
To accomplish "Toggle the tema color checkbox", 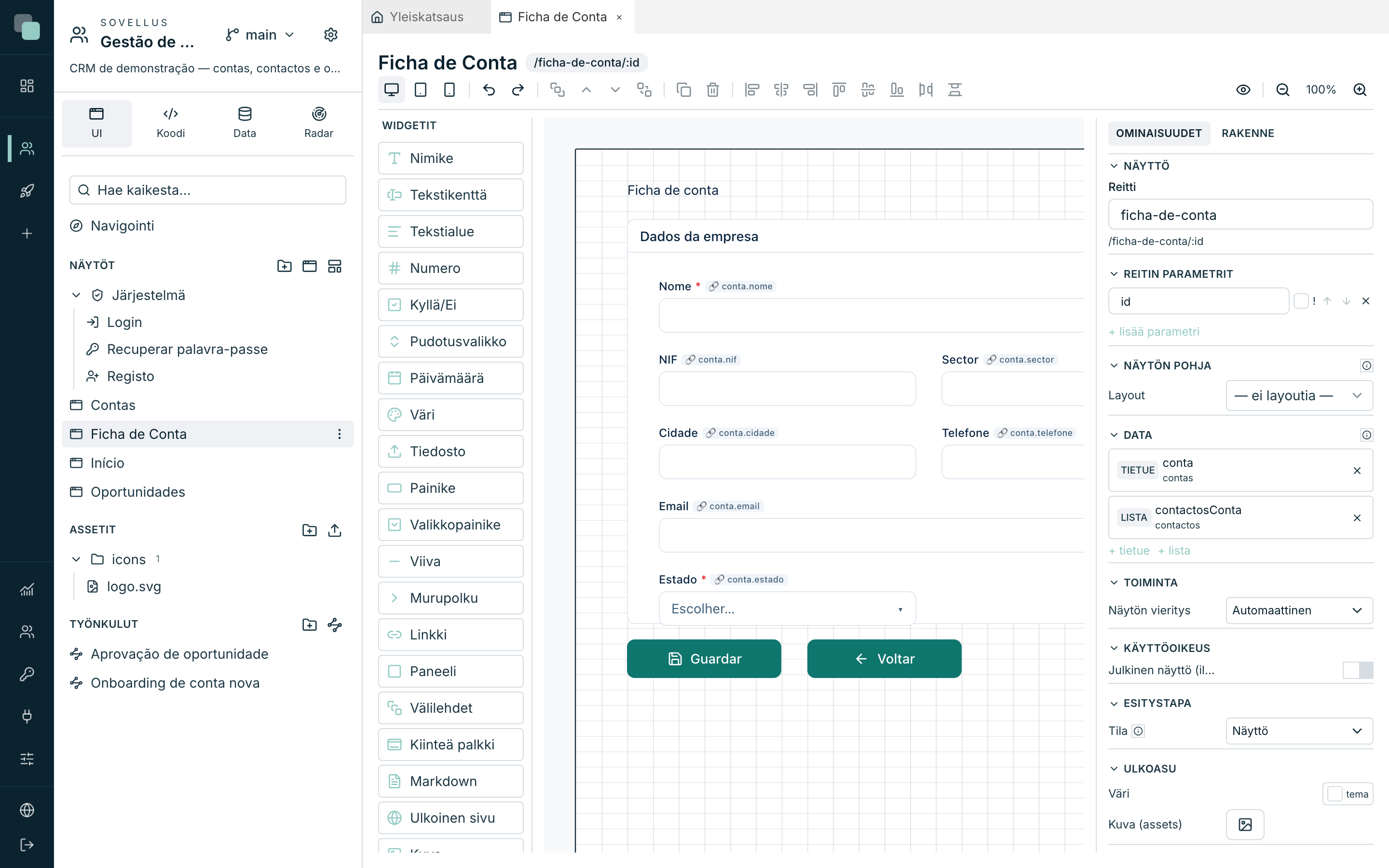I will click(1335, 794).
